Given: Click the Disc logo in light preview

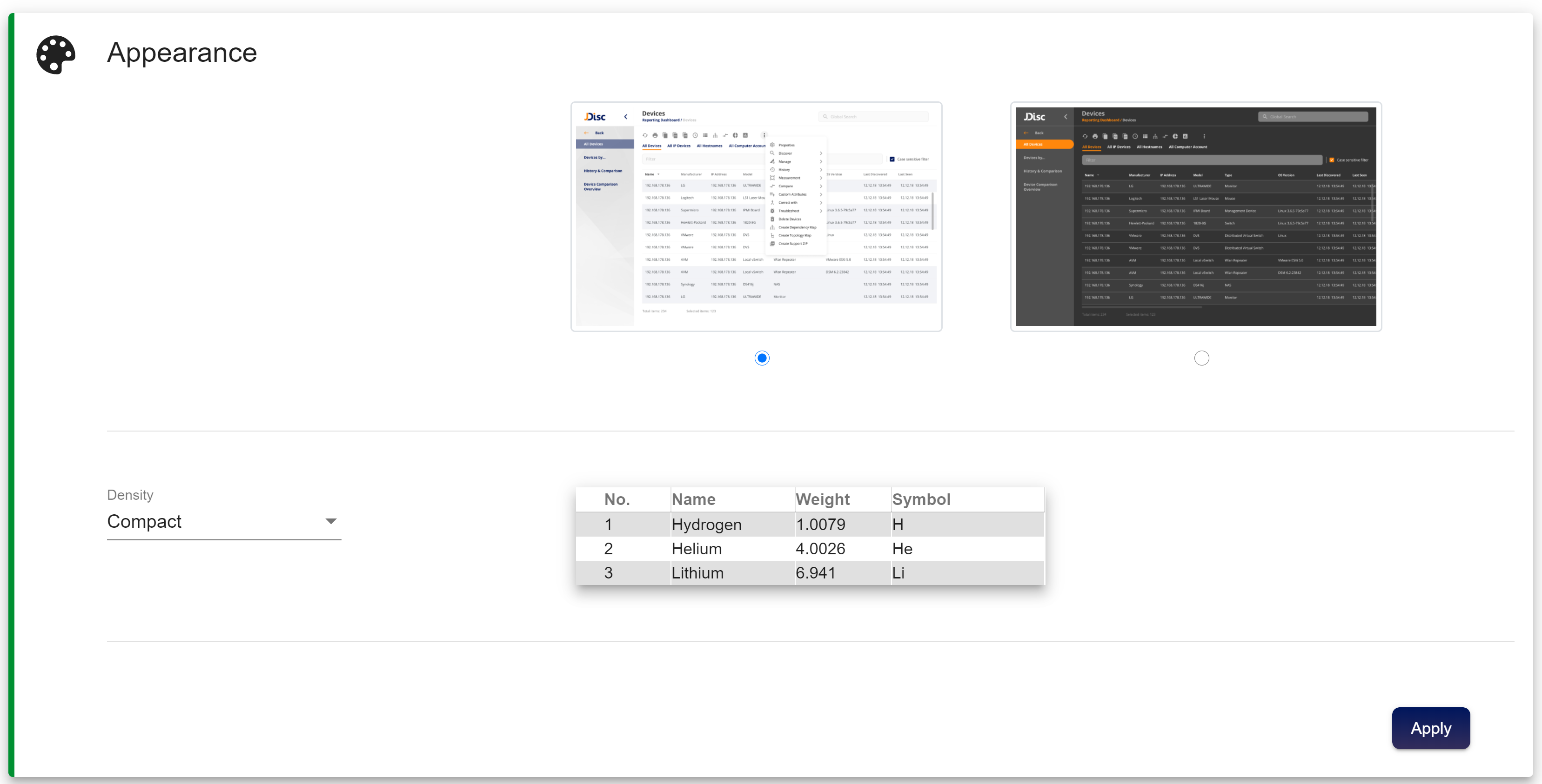Looking at the screenshot, I should [595, 117].
